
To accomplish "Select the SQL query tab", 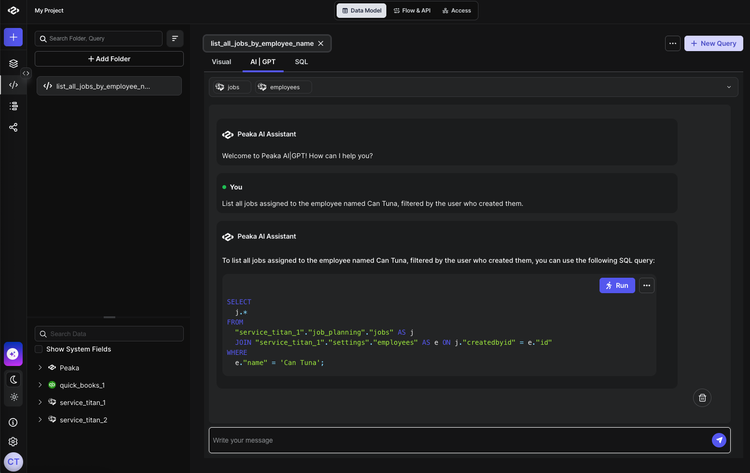I will pyautogui.click(x=301, y=62).
